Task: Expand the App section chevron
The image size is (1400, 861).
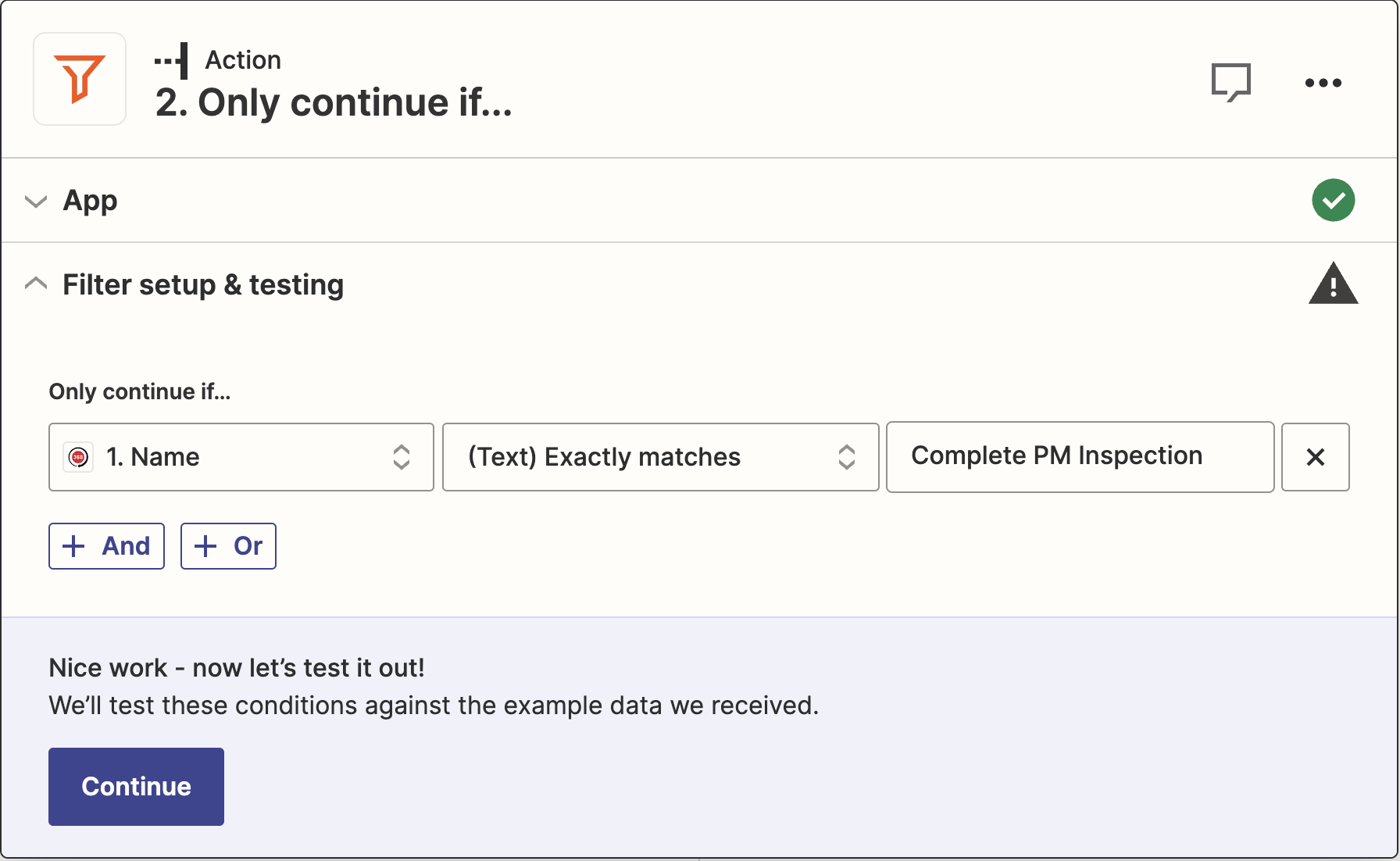Action: tap(36, 201)
